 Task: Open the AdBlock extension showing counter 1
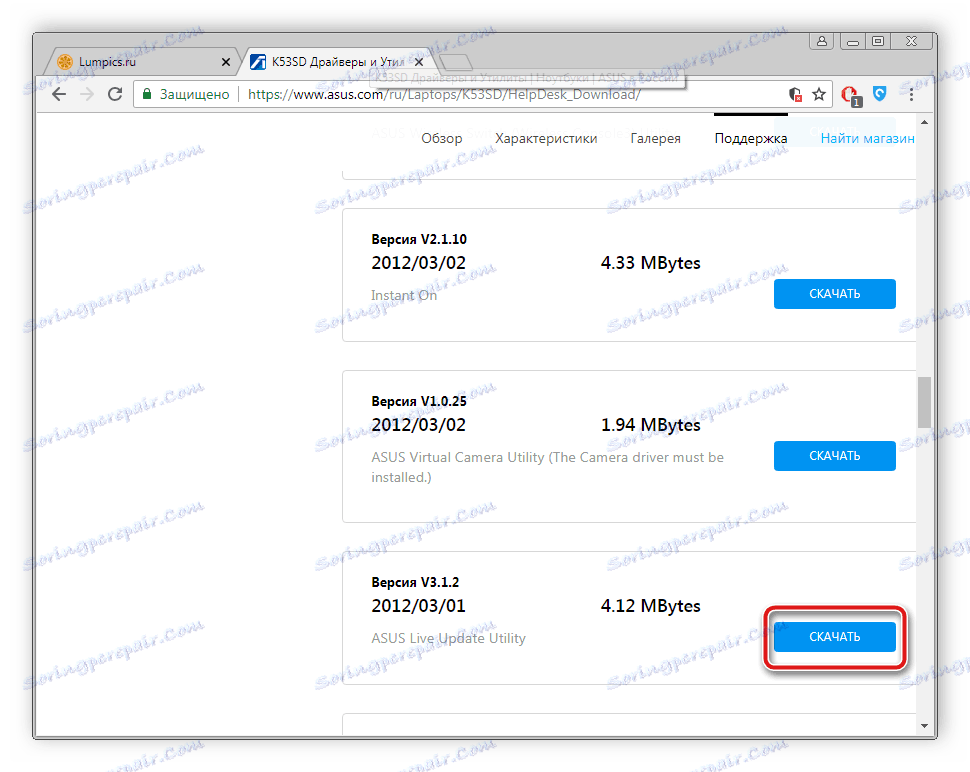(849, 94)
